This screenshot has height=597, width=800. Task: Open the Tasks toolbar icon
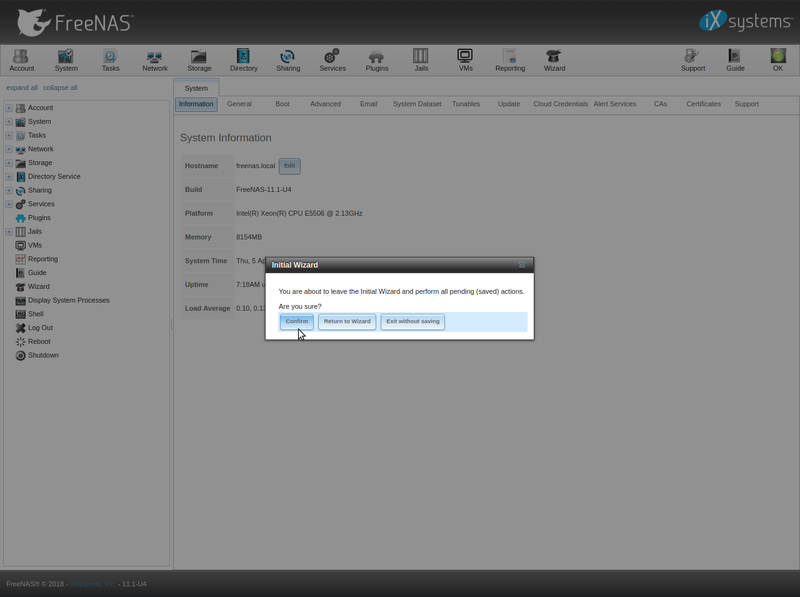point(110,60)
